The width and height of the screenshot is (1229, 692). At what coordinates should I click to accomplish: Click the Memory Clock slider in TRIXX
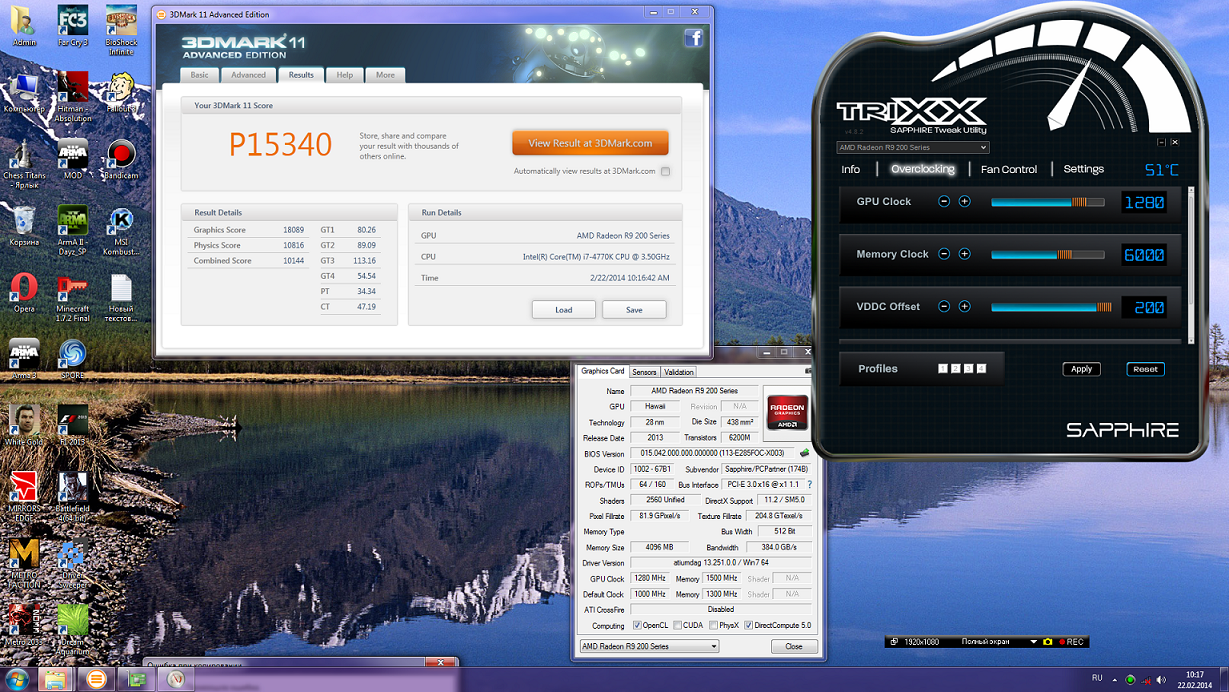coord(1048,254)
